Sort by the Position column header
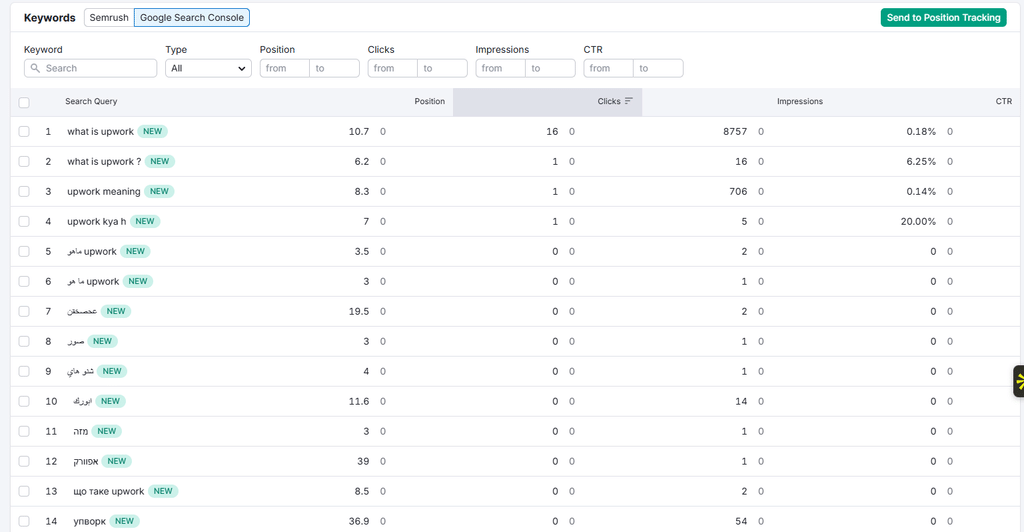The height and width of the screenshot is (532, 1024). [430, 101]
